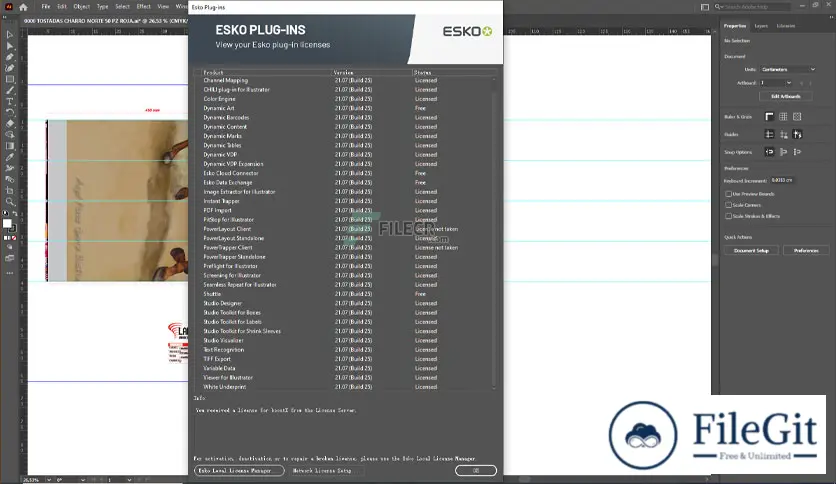The height and width of the screenshot is (484, 836).
Task: Select the Selection tool in the toolbar
Action: click(x=10, y=35)
